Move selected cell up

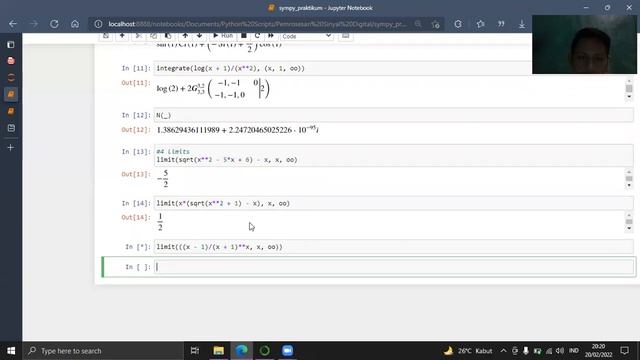click(x=185, y=36)
